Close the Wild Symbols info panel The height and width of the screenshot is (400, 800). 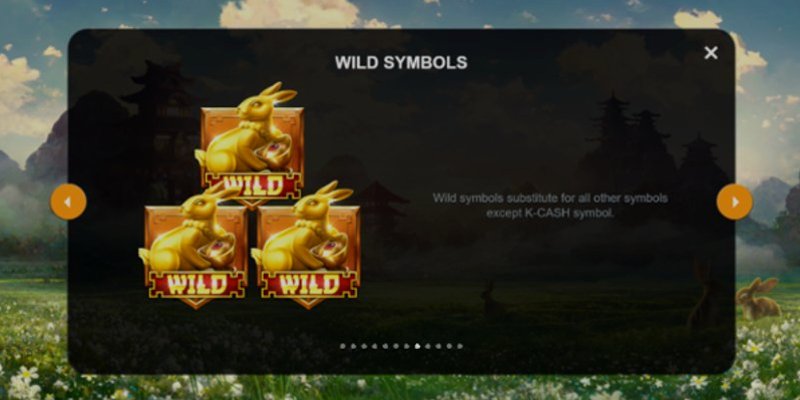[711, 53]
